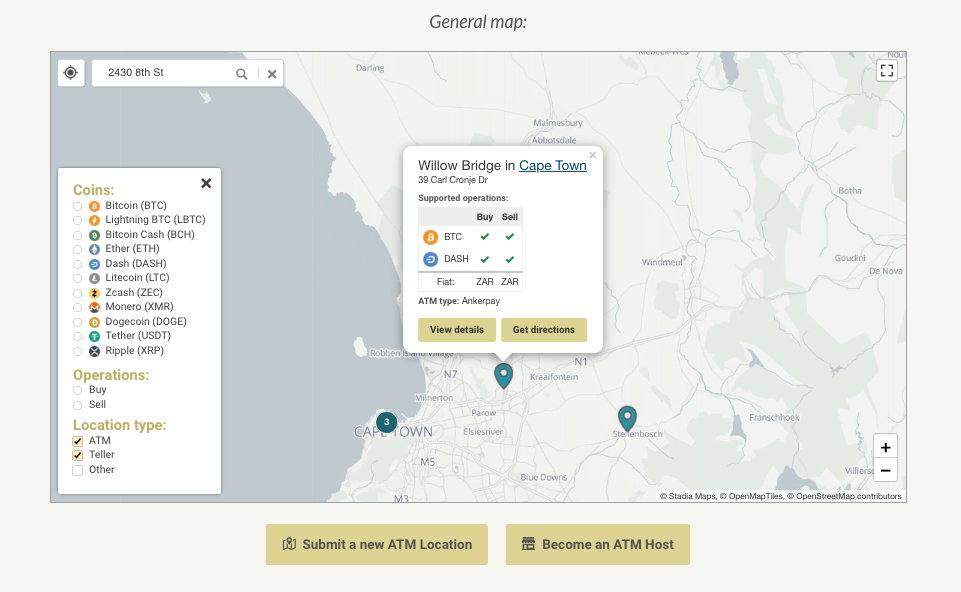Click the 'ATM type: Ankerpay' text
Screen dimensions: 961x592
pyautogui.click(x=459, y=301)
